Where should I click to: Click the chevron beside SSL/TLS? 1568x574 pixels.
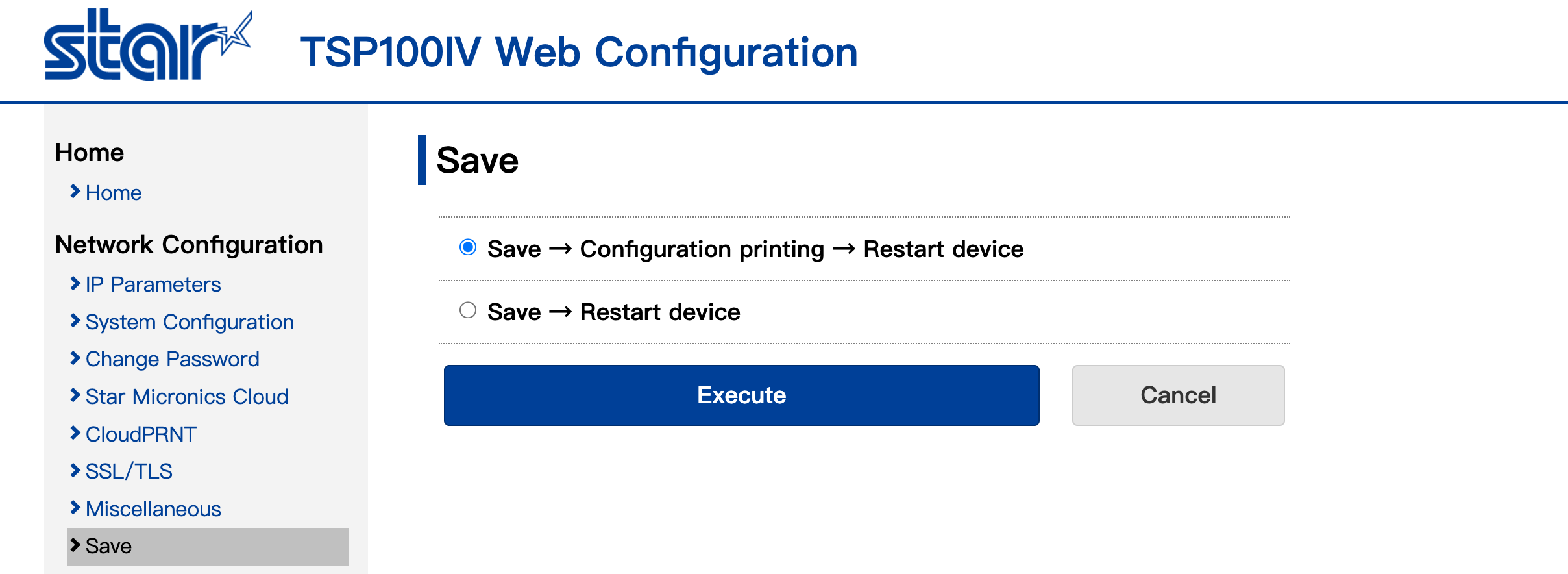pyautogui.click(x=75, y=470)
